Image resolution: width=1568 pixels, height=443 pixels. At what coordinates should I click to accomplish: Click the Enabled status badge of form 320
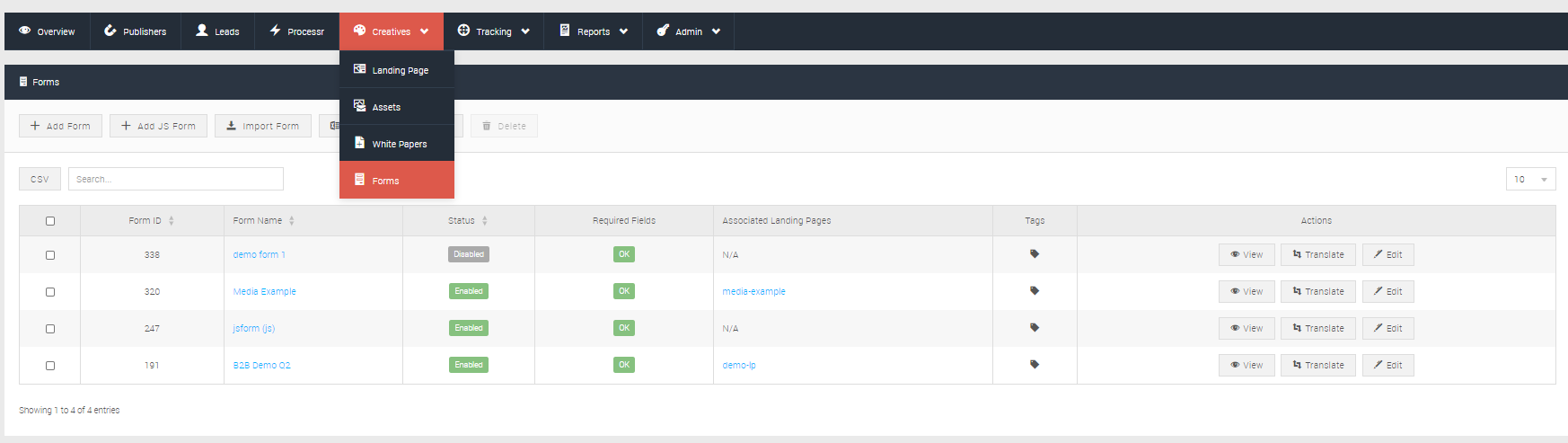(x=469, y=291)
